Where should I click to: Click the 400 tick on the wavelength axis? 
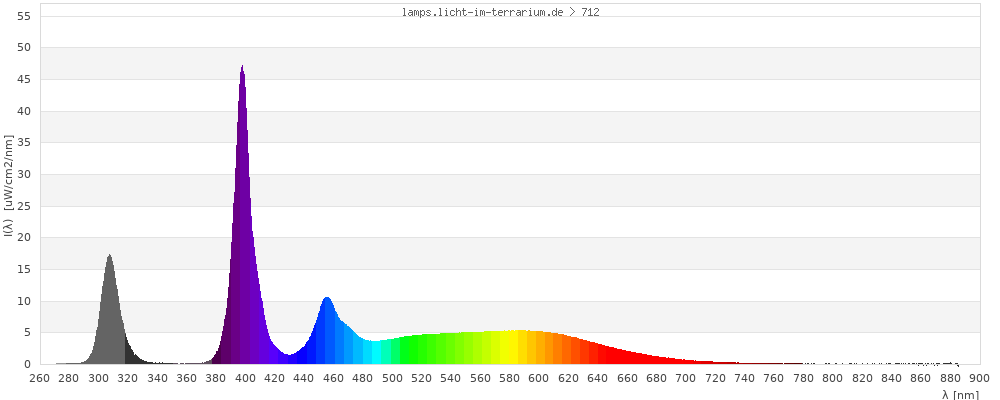[x=245, y=378]
